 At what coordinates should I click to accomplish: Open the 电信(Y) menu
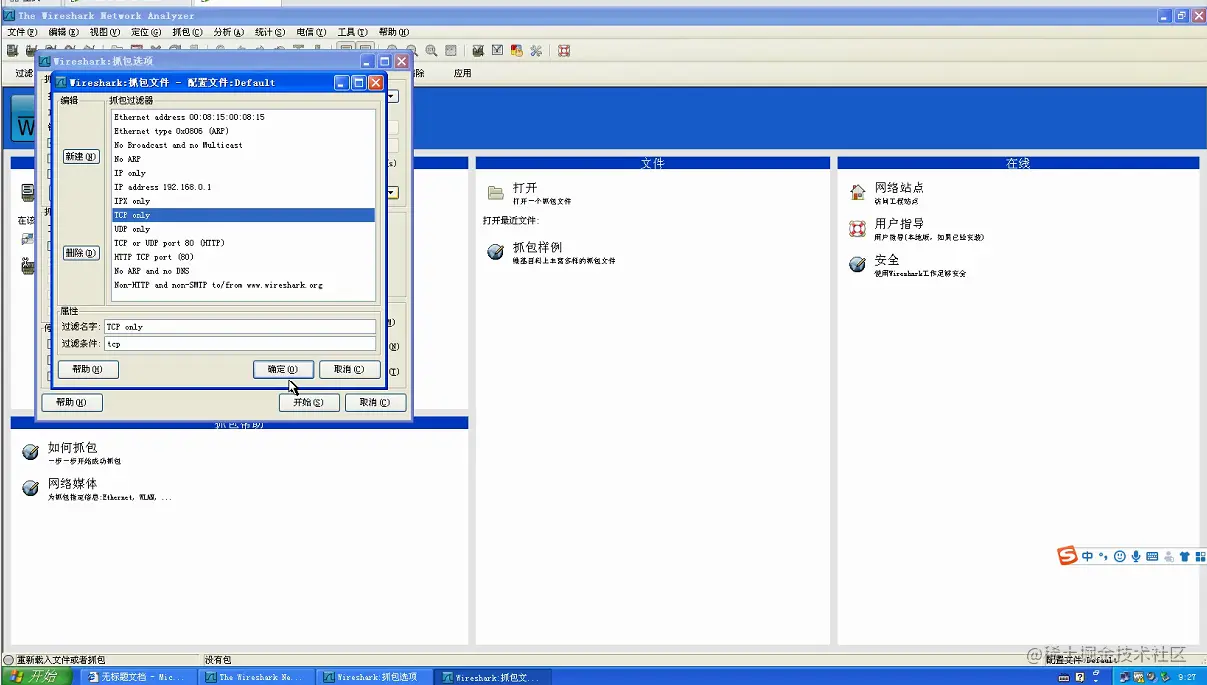[311, 32]
